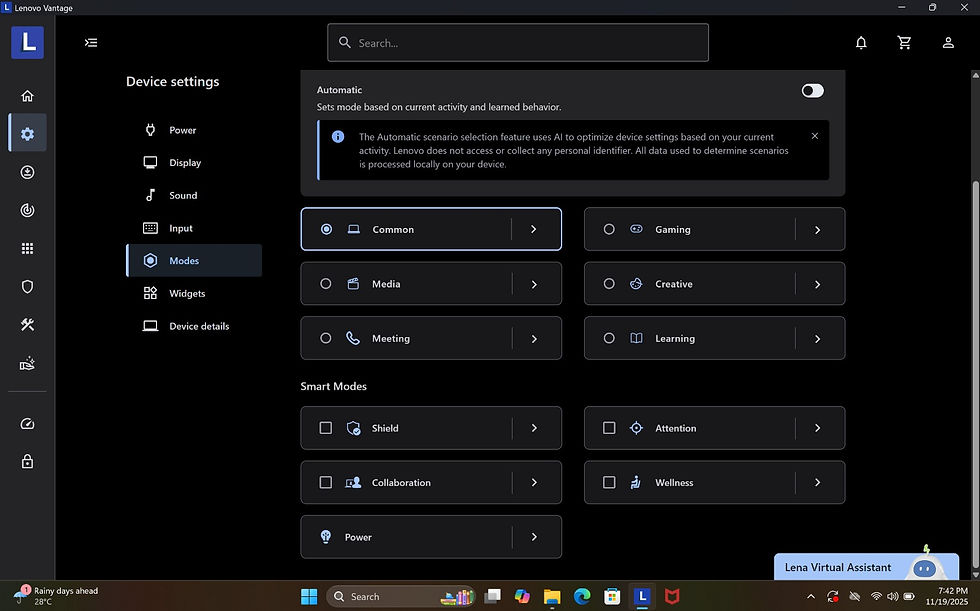This screenshot has height=611, width=980.
Task: Launch Microsoft Edge from the taskbar
Action: pyautogui.click(x=582, y=596)
